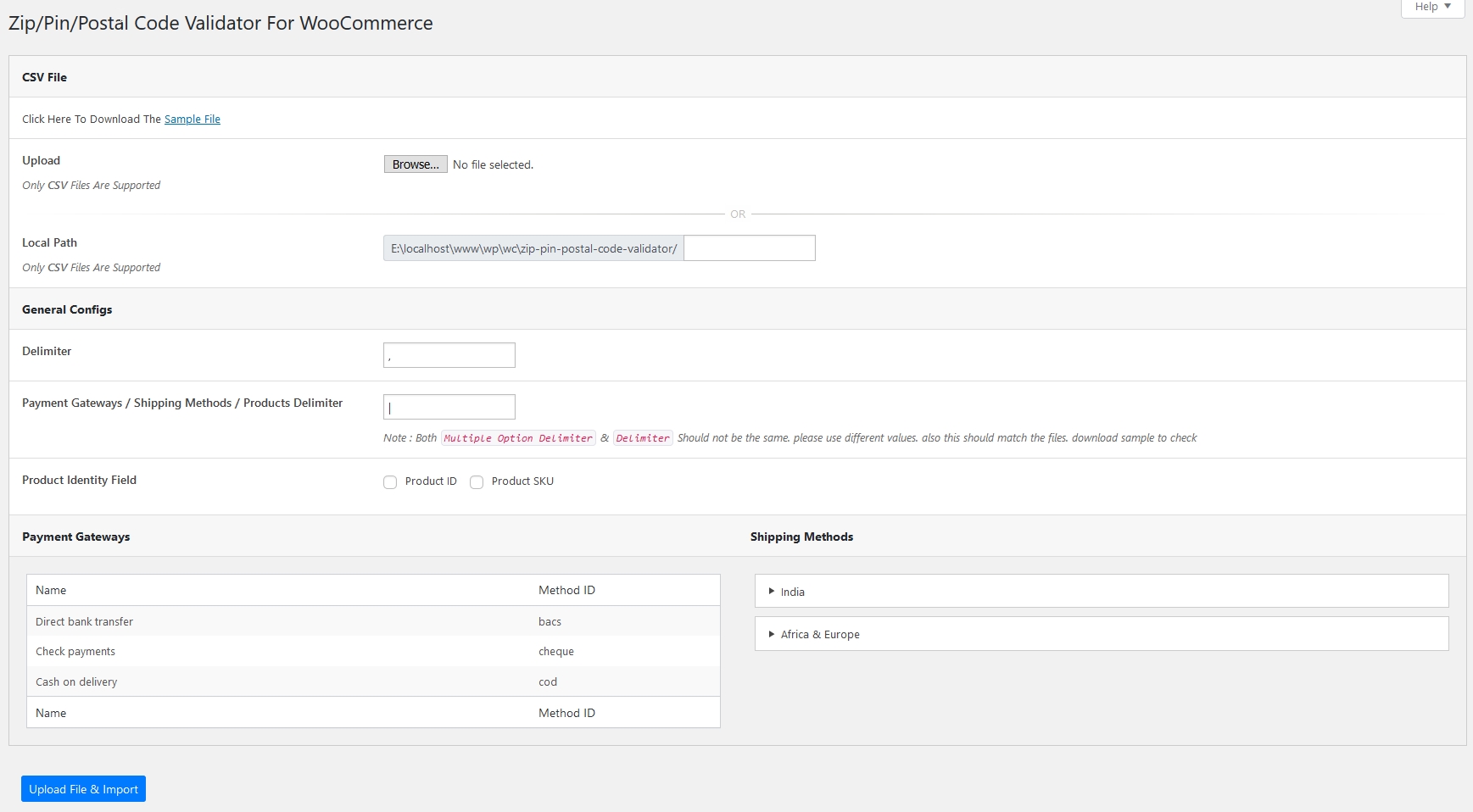The width and height of the screenshot is (1473, 812).
Task: Click the Product Identity Field Product ID selector
Action: (x=390, y=481)
